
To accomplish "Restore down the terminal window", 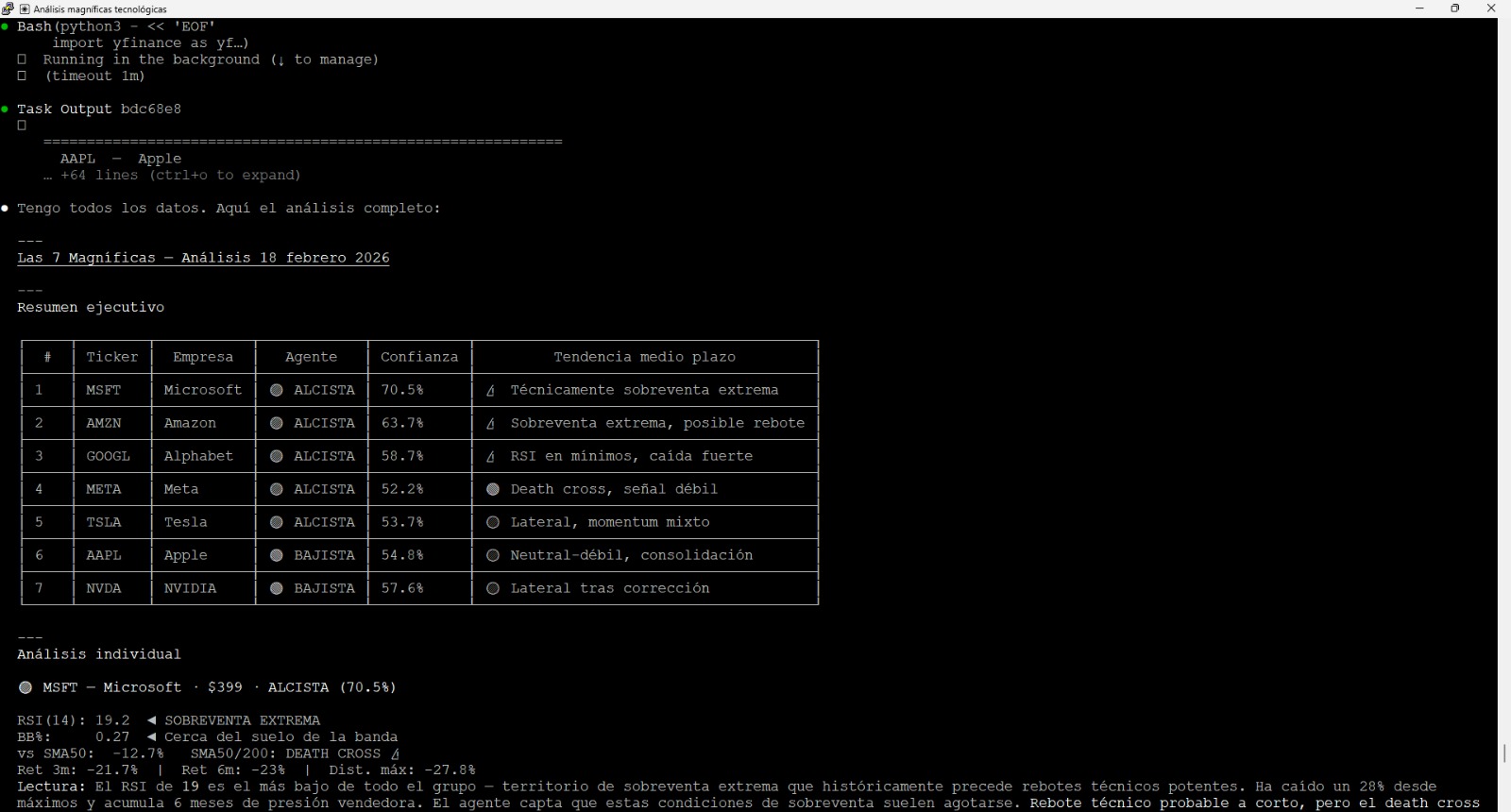I will [x=1455, y=8].
